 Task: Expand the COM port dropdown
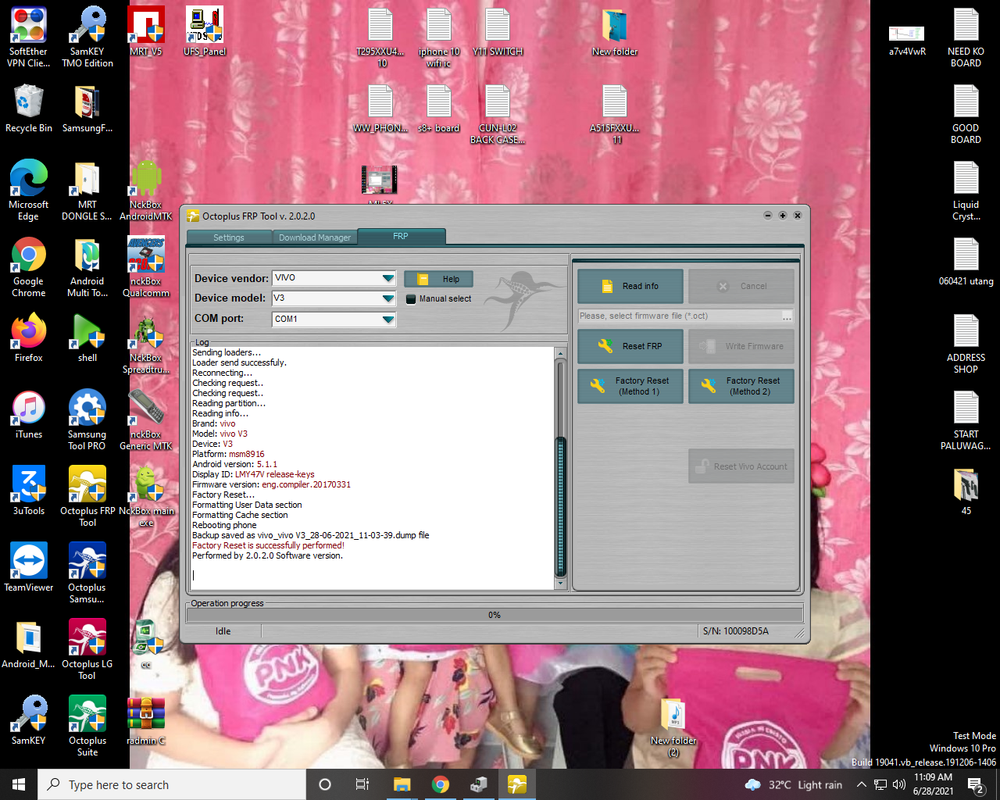click(x=388, y=319)
